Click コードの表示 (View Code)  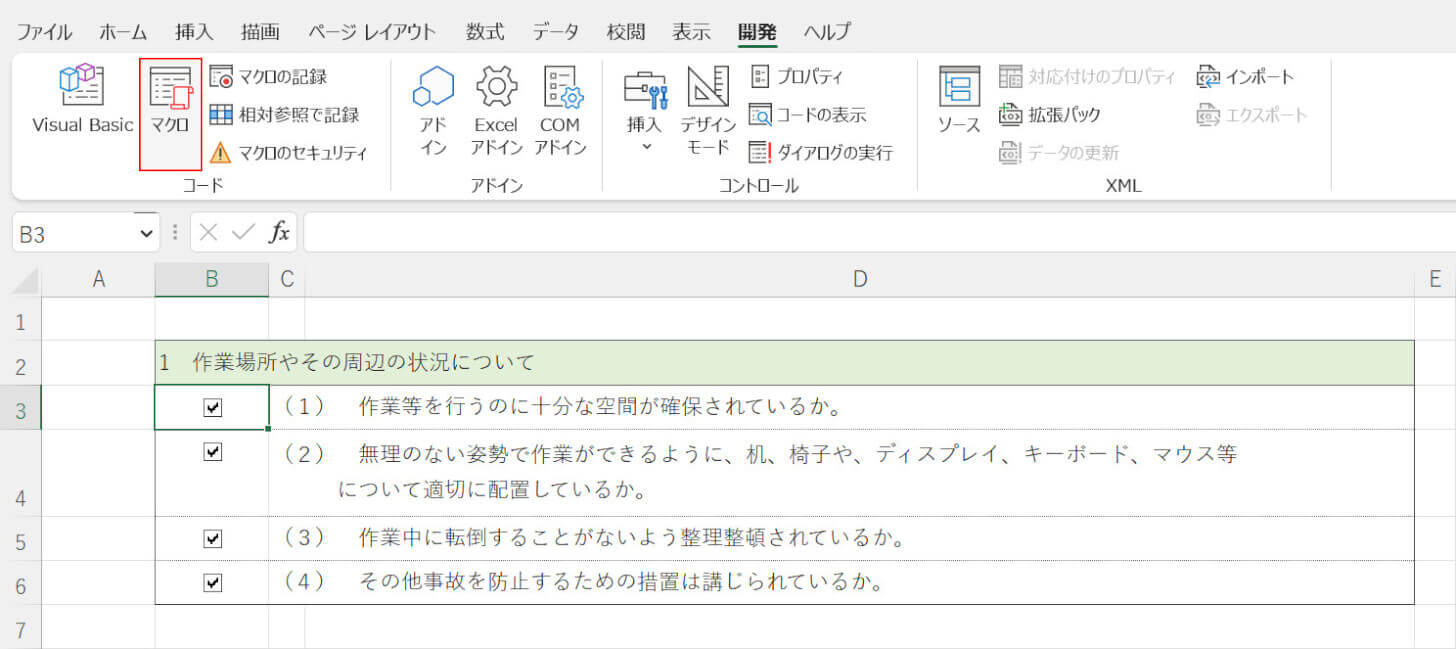(x=818, y=114)
